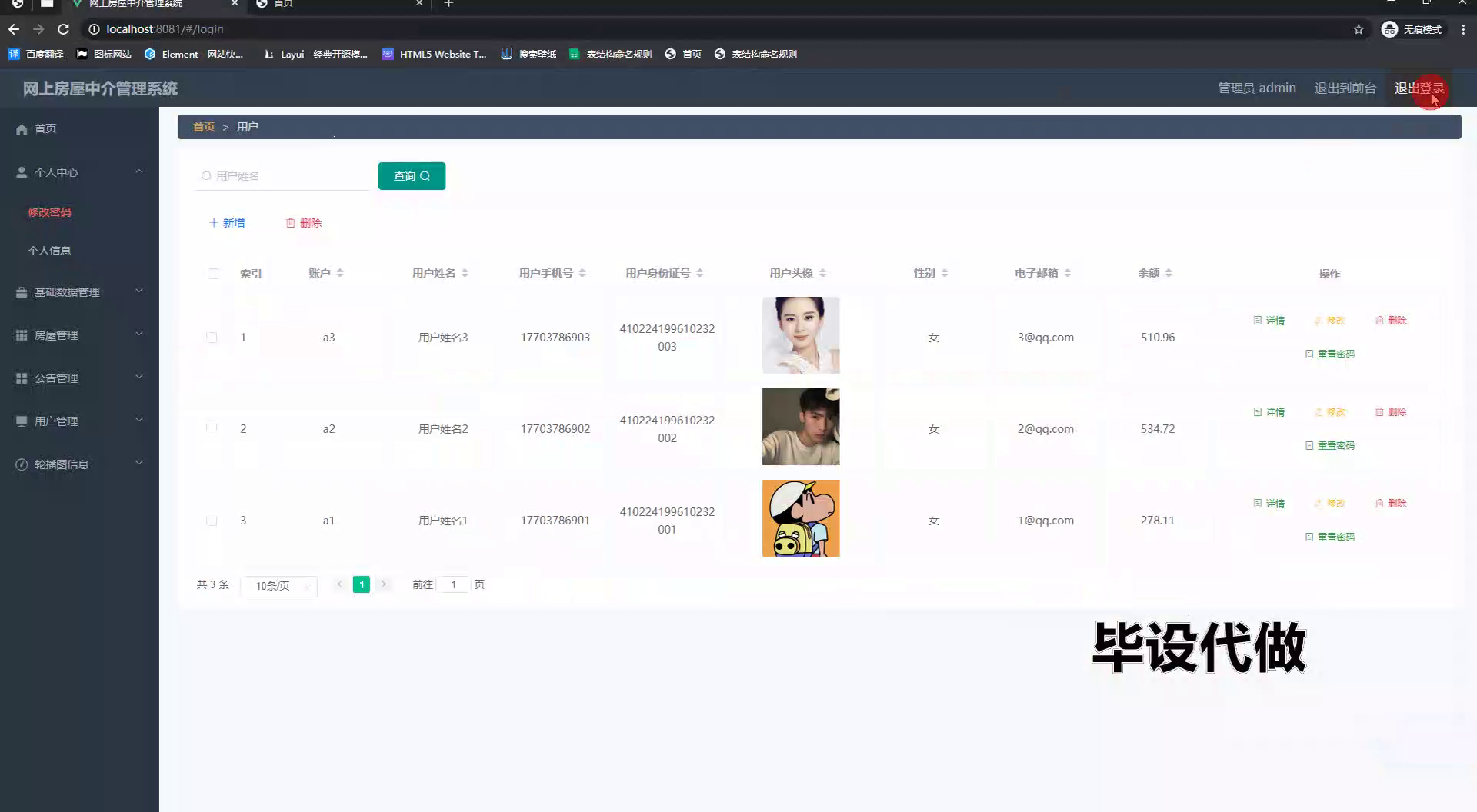
Task: Click 退出到前台 in the header
Action: tap(1345, 88)
